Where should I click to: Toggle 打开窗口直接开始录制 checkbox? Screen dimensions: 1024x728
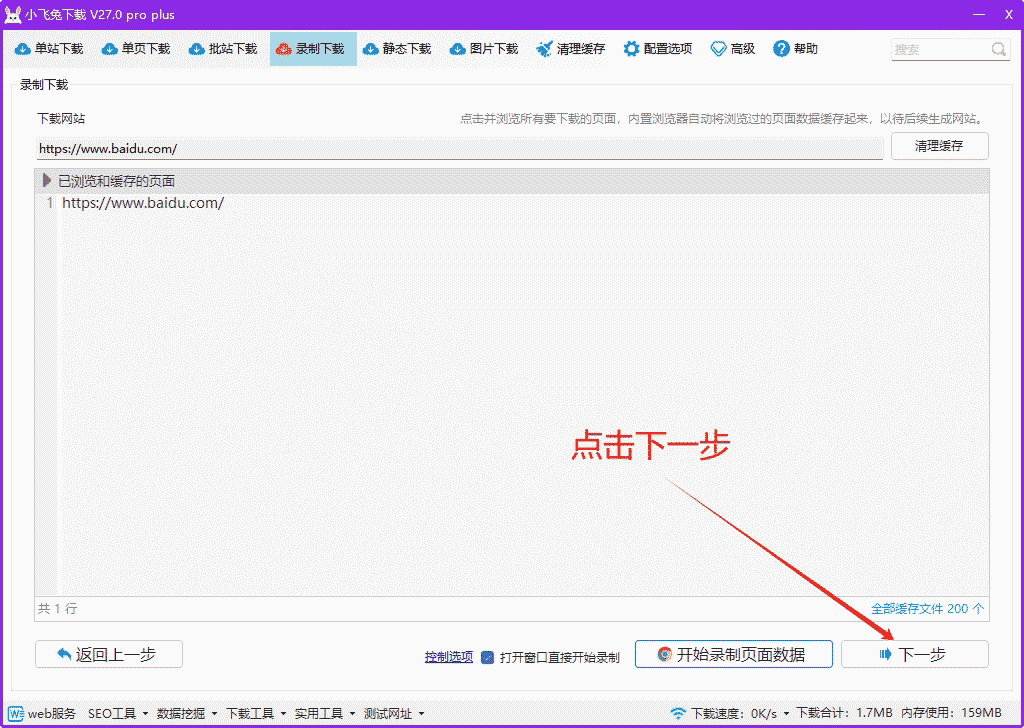tap(487, 657)
